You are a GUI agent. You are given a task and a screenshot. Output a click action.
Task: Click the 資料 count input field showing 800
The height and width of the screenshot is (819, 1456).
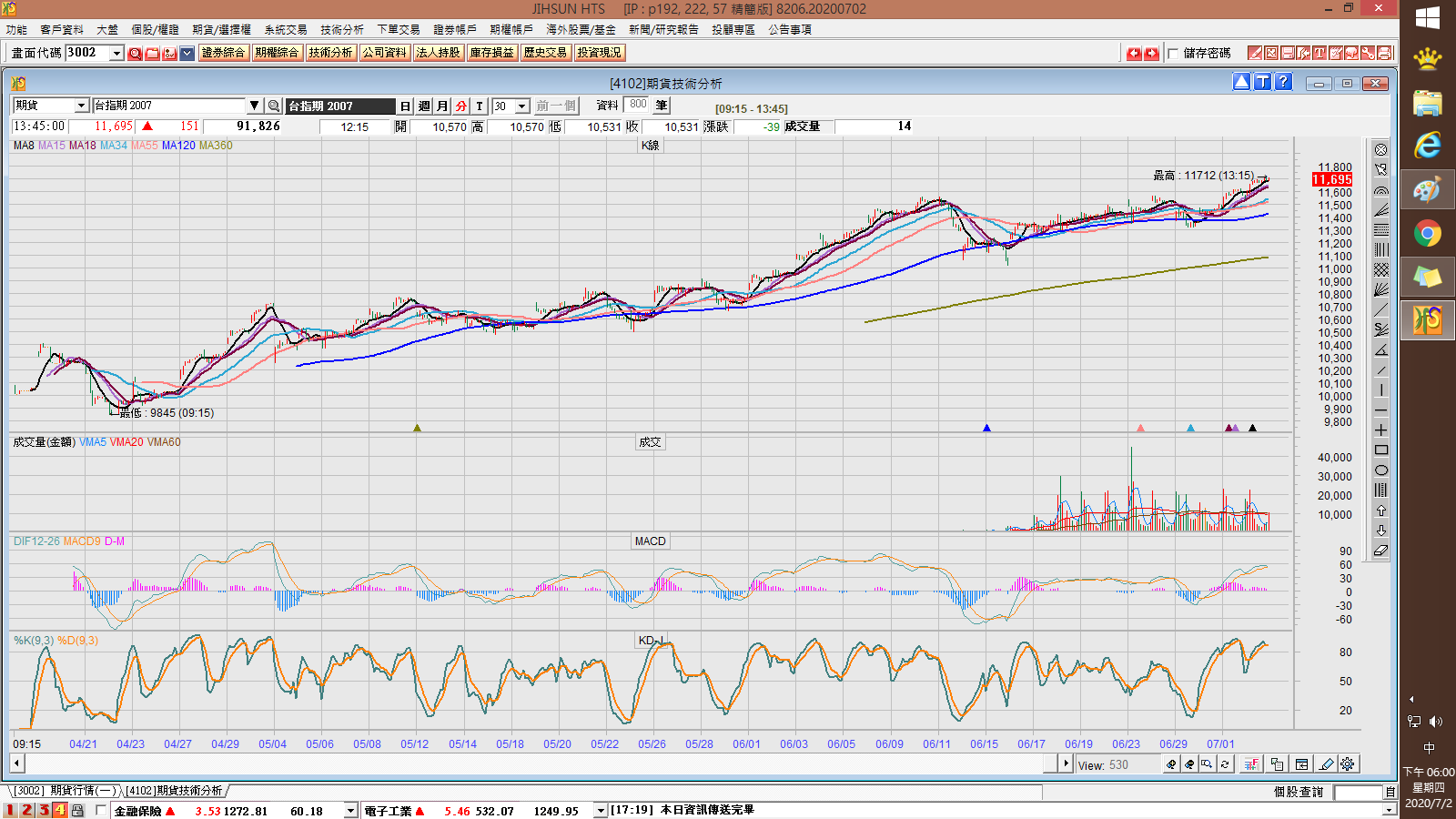click(637, 105)
